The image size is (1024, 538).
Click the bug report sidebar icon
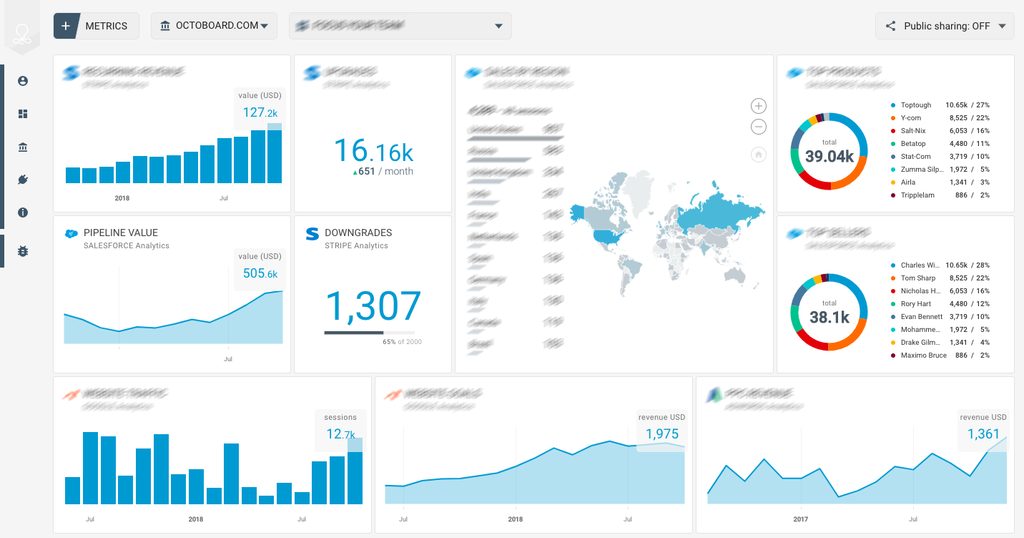tap(23, 251)
